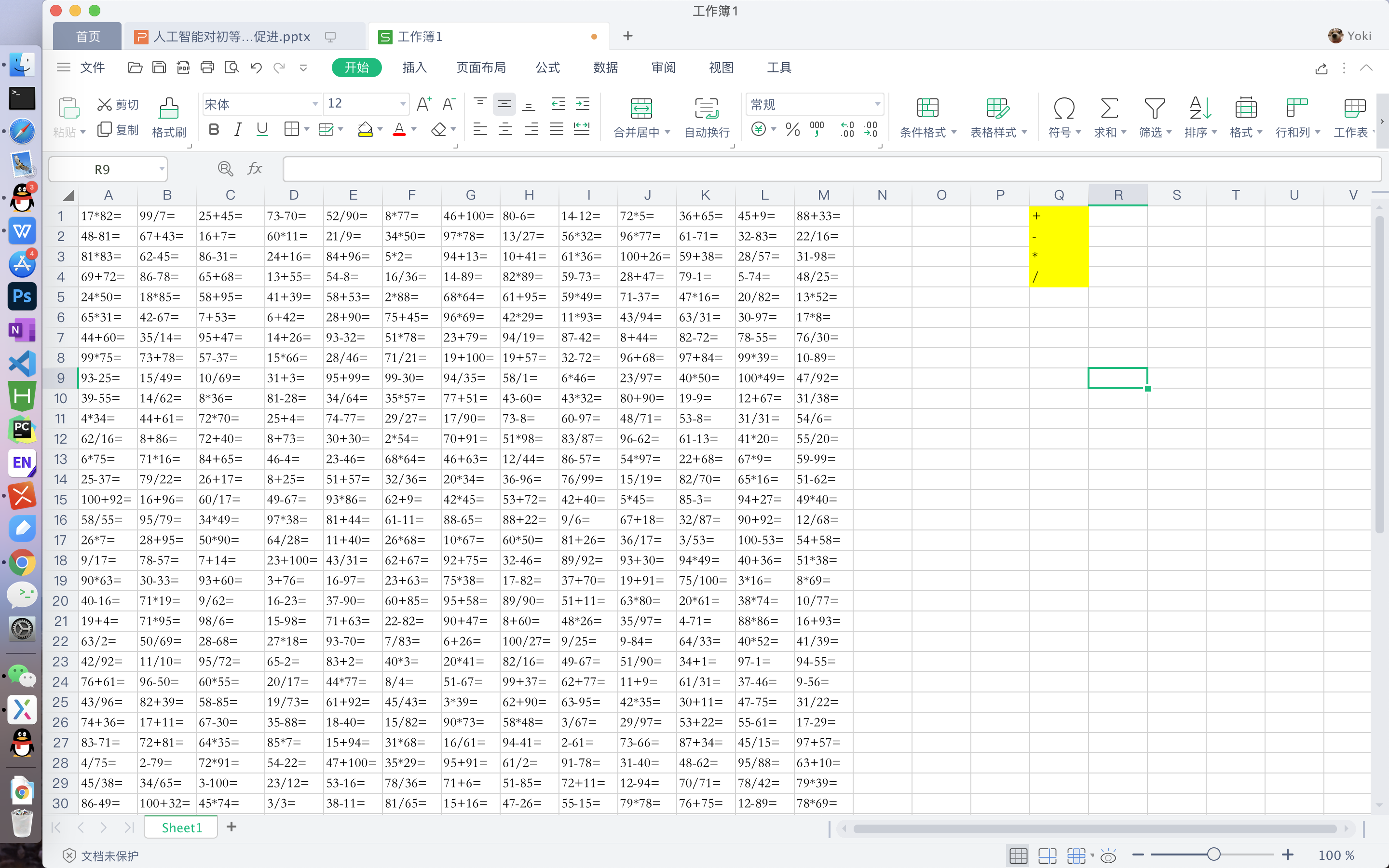Open the table style icon

[997, 108]
